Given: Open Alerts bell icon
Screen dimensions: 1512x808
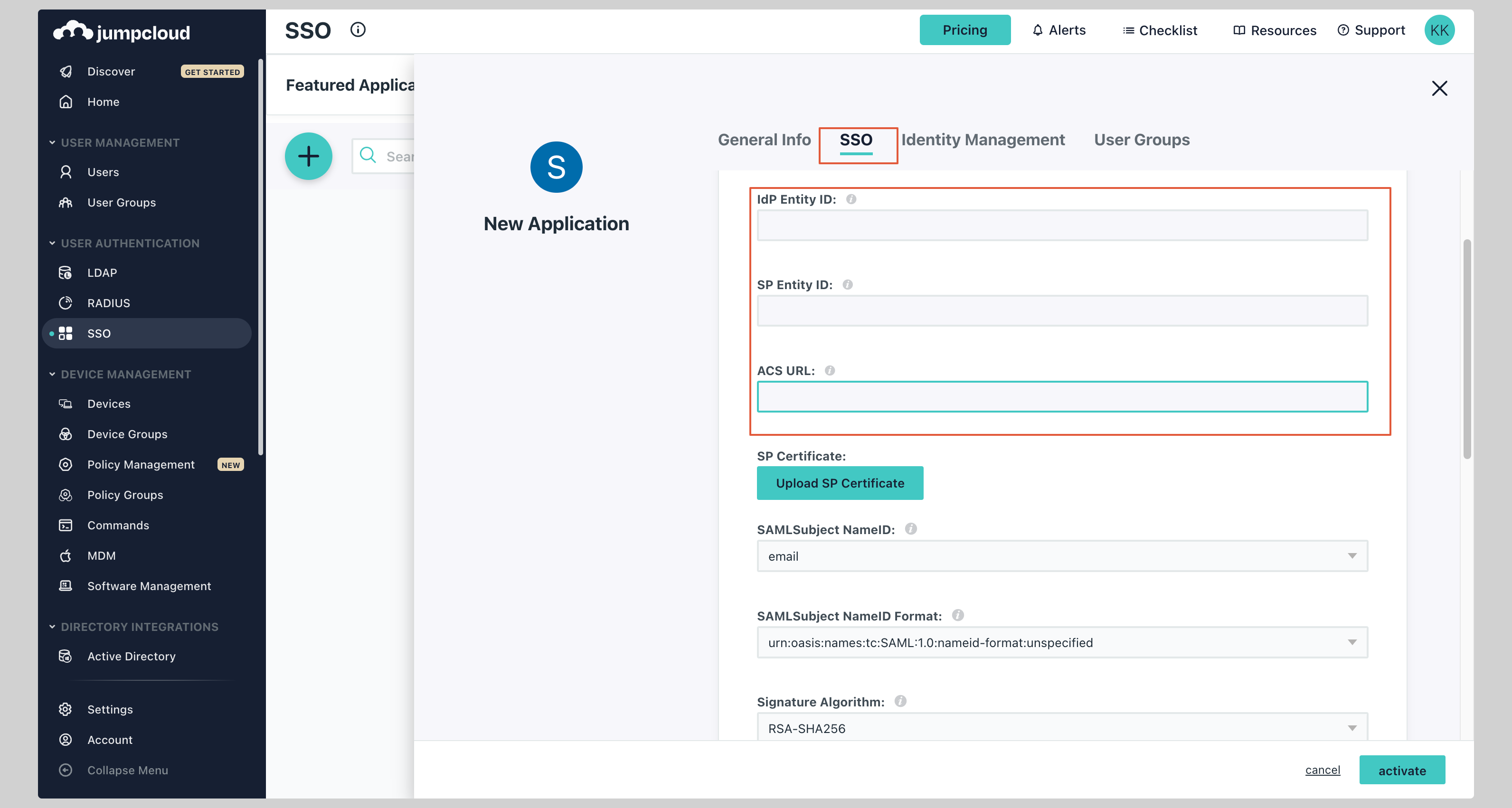Looking at the screenshot, I should (x=1037, y=30).
